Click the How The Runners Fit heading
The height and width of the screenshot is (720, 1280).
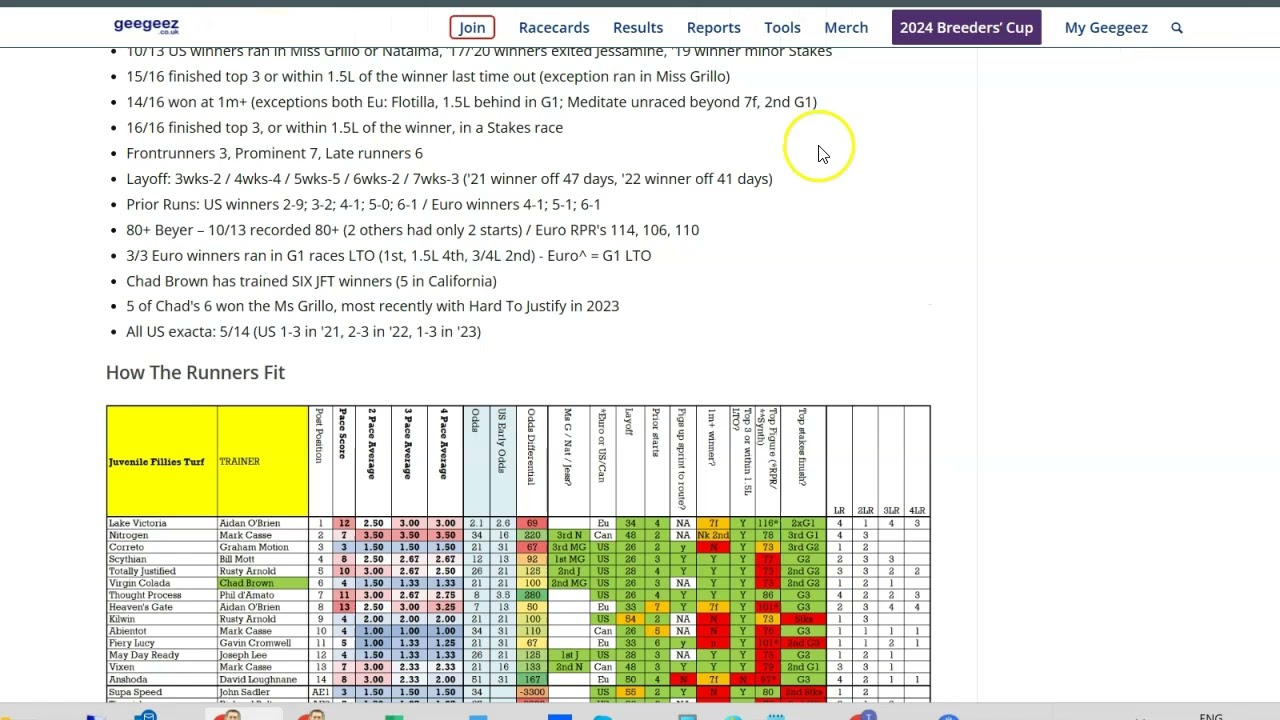click(195, 372)
